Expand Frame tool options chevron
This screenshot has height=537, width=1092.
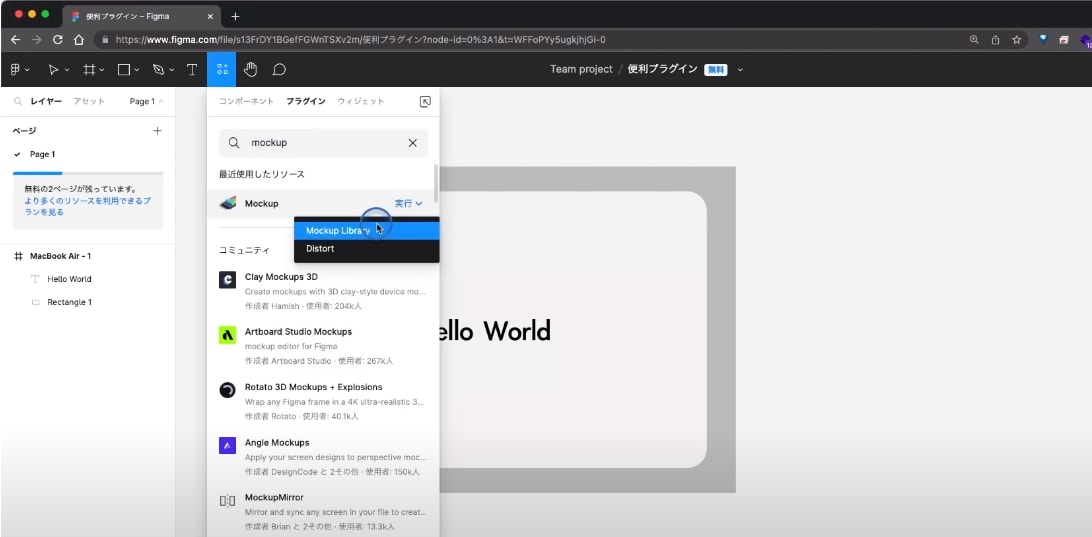click(102, 70)
